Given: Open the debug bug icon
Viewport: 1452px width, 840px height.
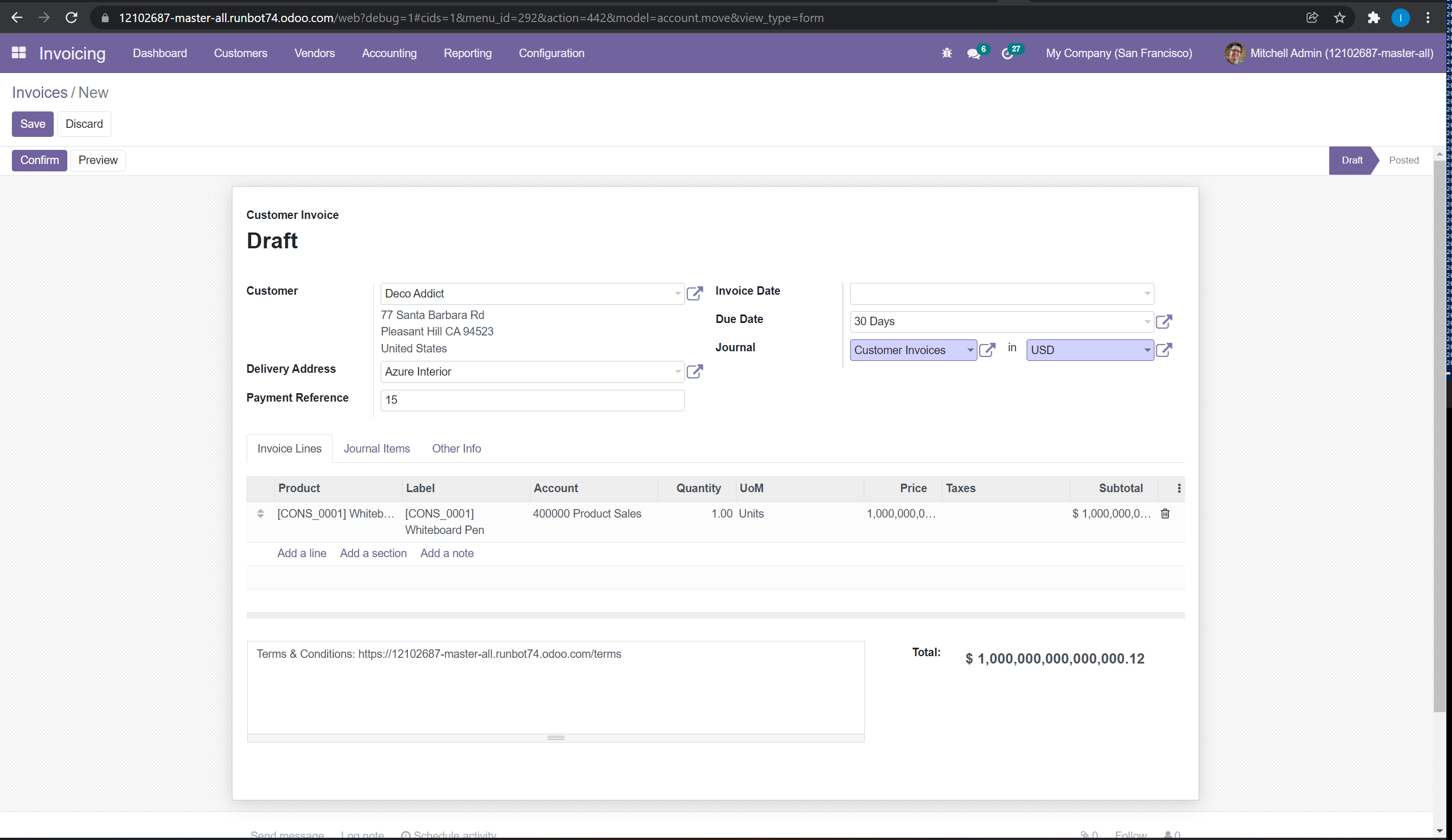Looking at the screenshot, I should 947,53.
